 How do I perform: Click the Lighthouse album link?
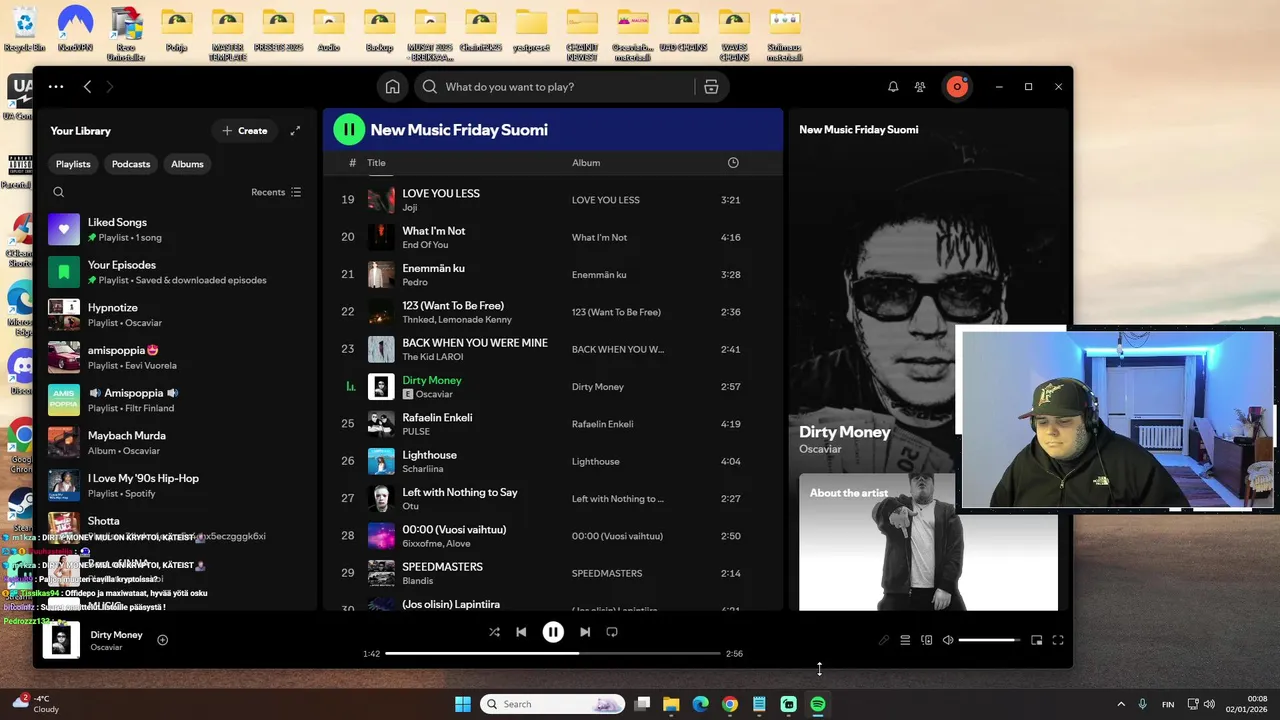(595, 462)
